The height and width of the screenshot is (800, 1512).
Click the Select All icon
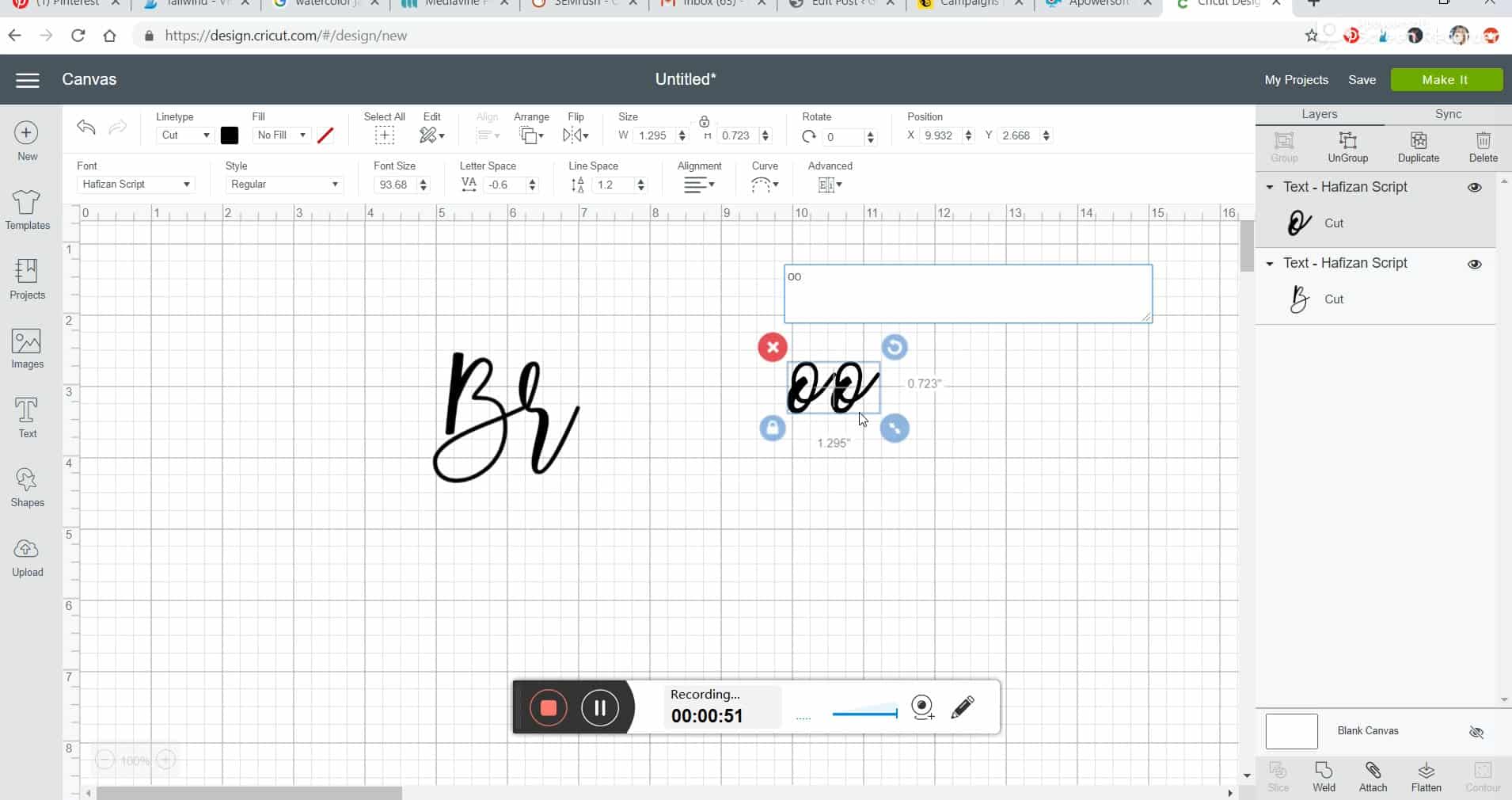[x=384, y=135]
